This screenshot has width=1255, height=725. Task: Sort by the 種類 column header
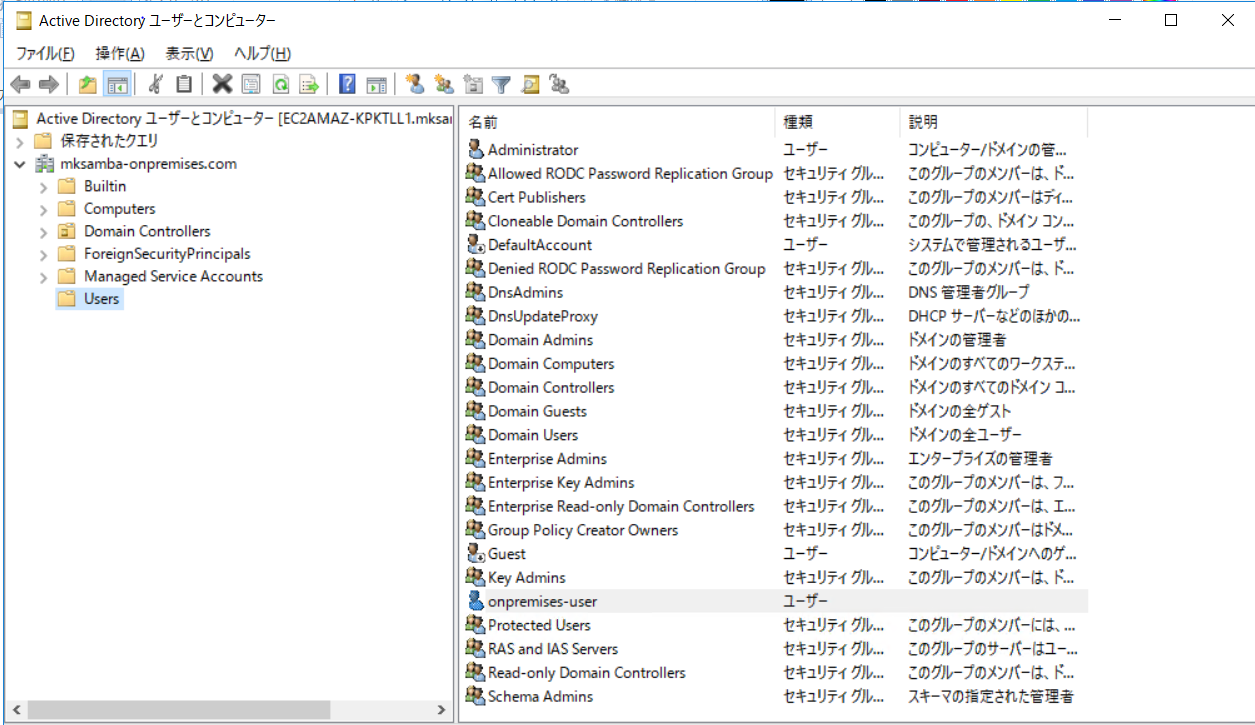838,122
